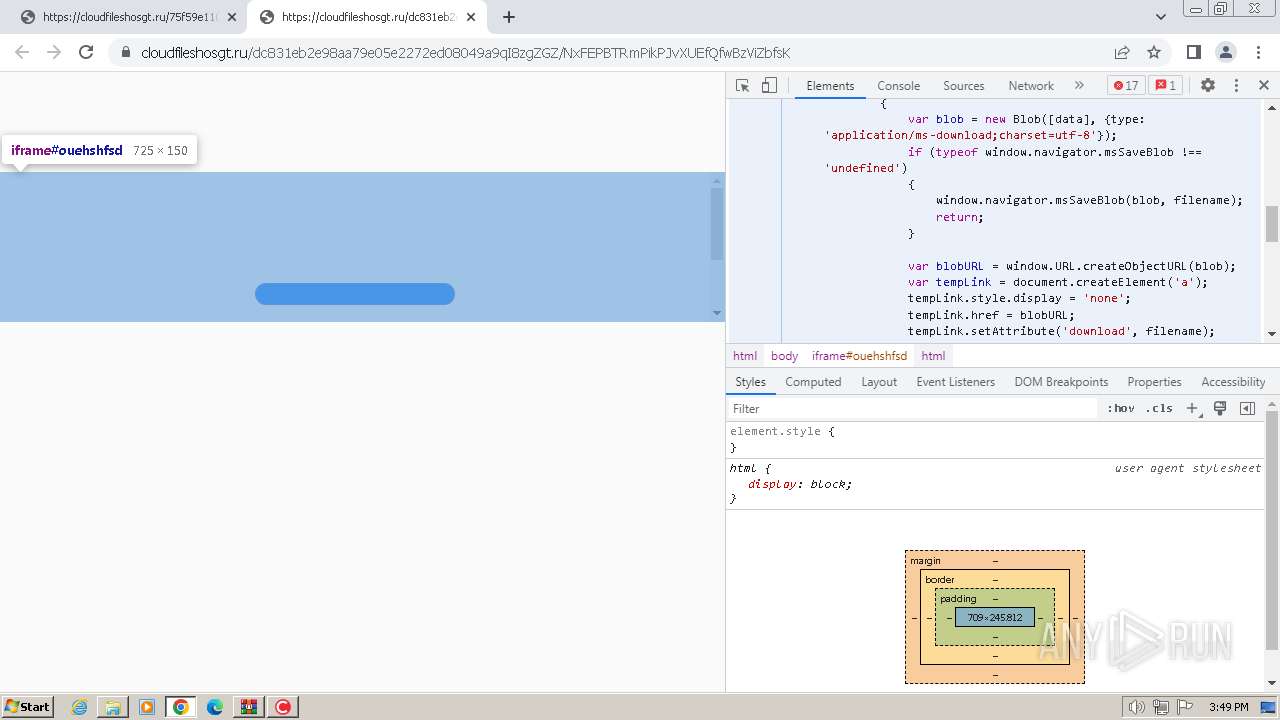Open the Accessibility pane tab
Image resolution: width=1280 pixels, height=720 pixels.
click(x=1233, y=382)
